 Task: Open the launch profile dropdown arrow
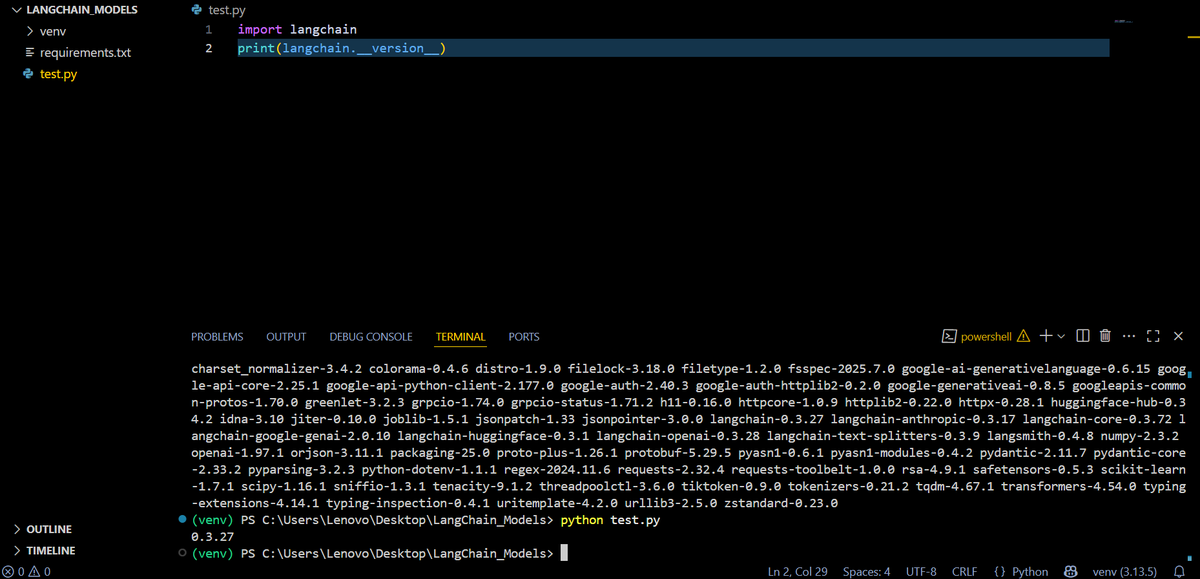[1061, 337]
